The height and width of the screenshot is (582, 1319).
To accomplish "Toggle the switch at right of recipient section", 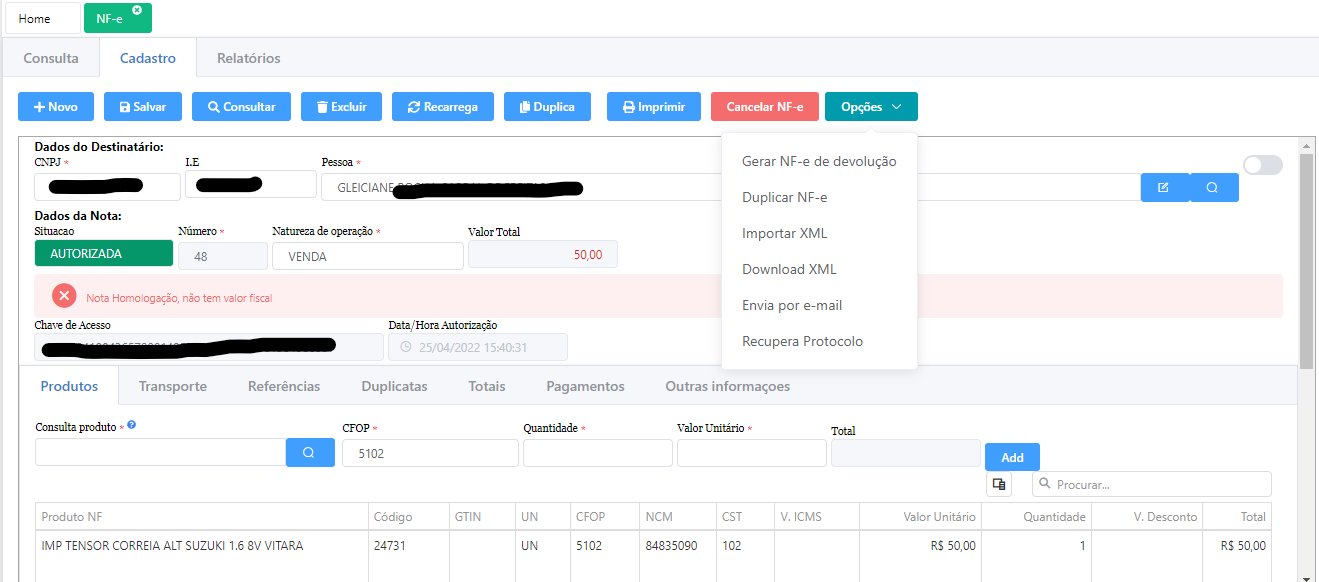I will coord(1262,165).
